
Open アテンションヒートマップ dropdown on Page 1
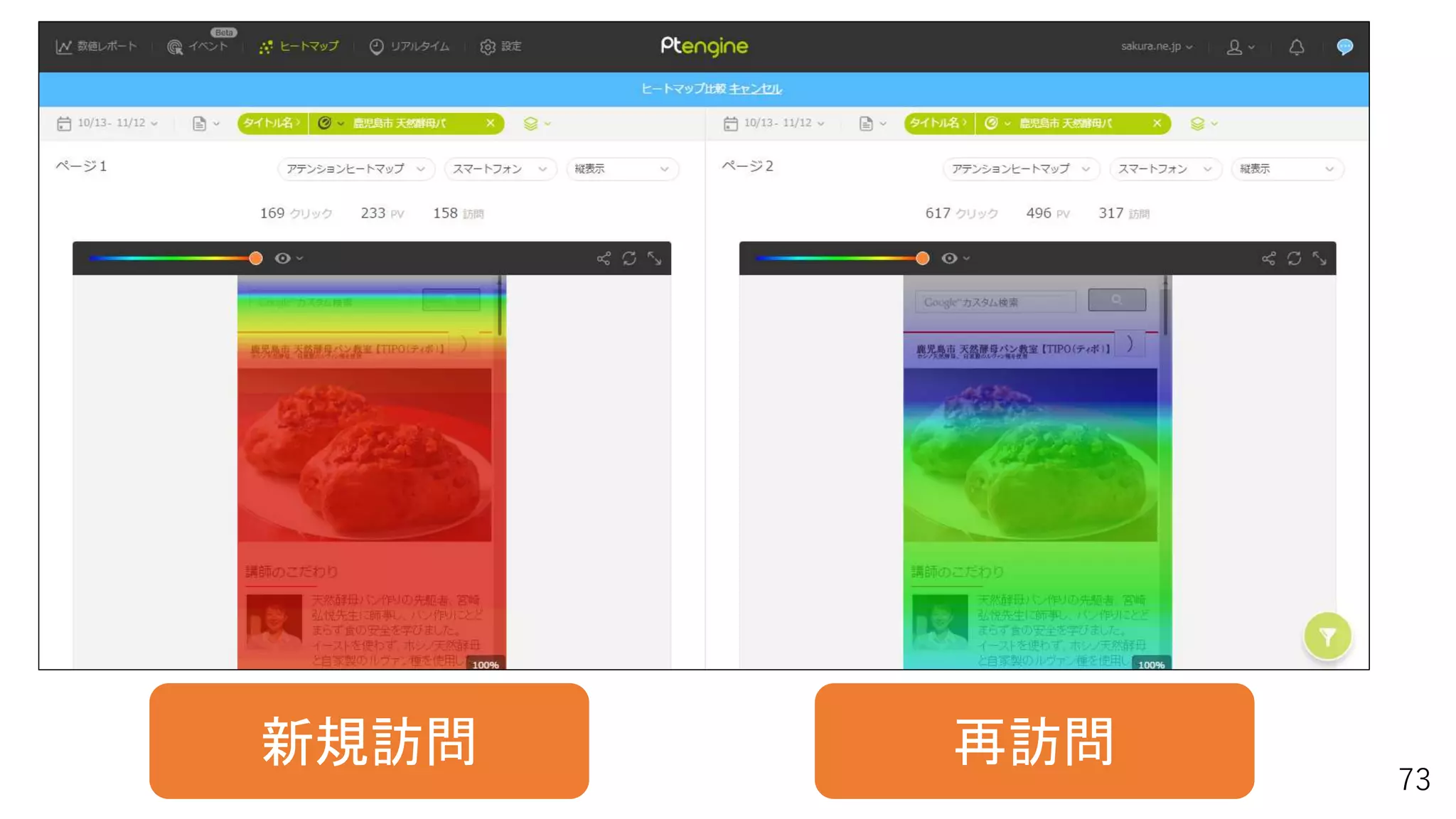(x=355, y=168)
